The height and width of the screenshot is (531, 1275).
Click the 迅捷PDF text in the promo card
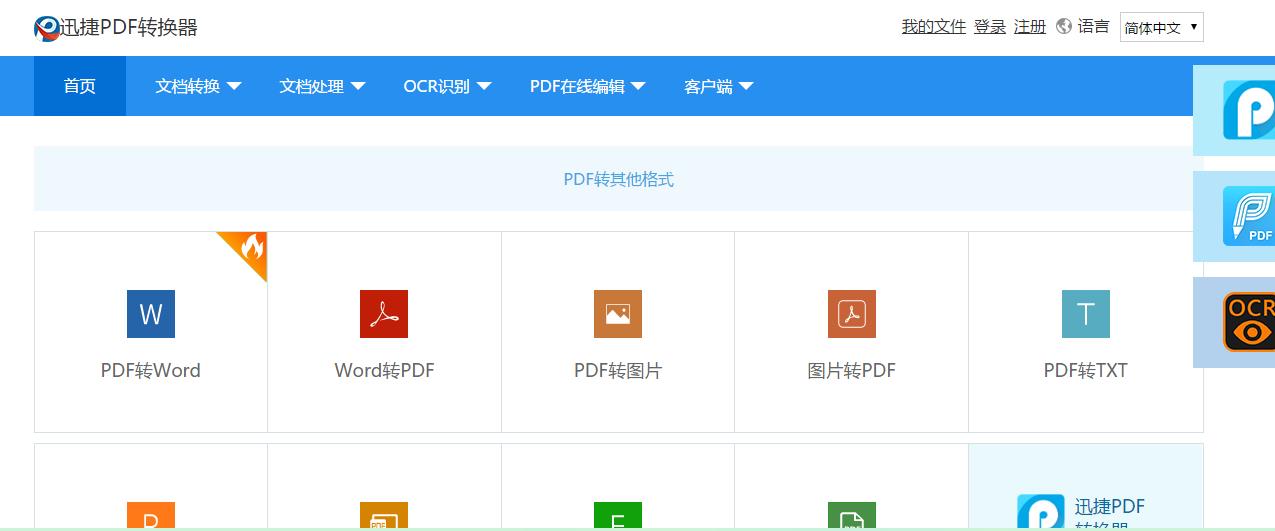(x=1110, y=507)
